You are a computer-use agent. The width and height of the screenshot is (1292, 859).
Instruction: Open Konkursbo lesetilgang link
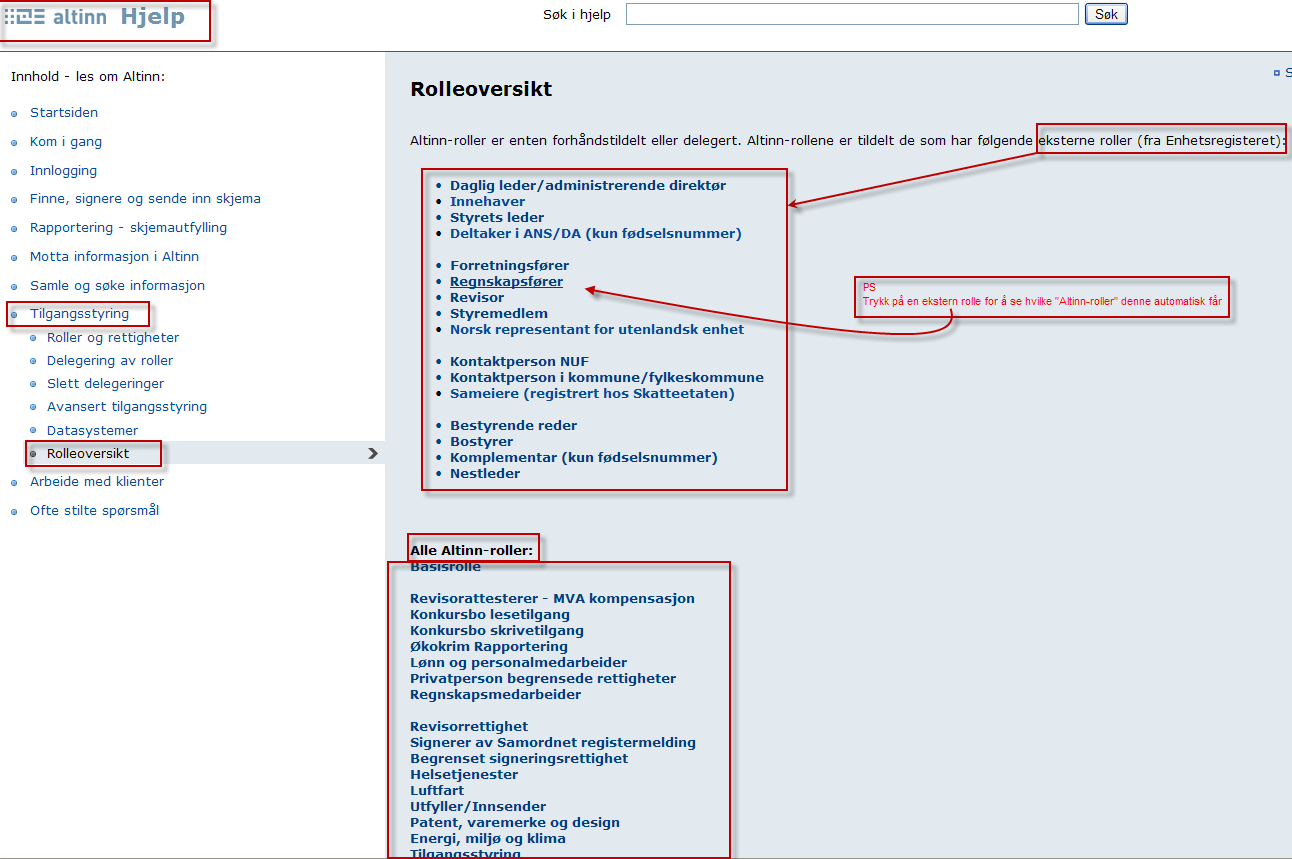pyautogui.click(x=490, y=615)
